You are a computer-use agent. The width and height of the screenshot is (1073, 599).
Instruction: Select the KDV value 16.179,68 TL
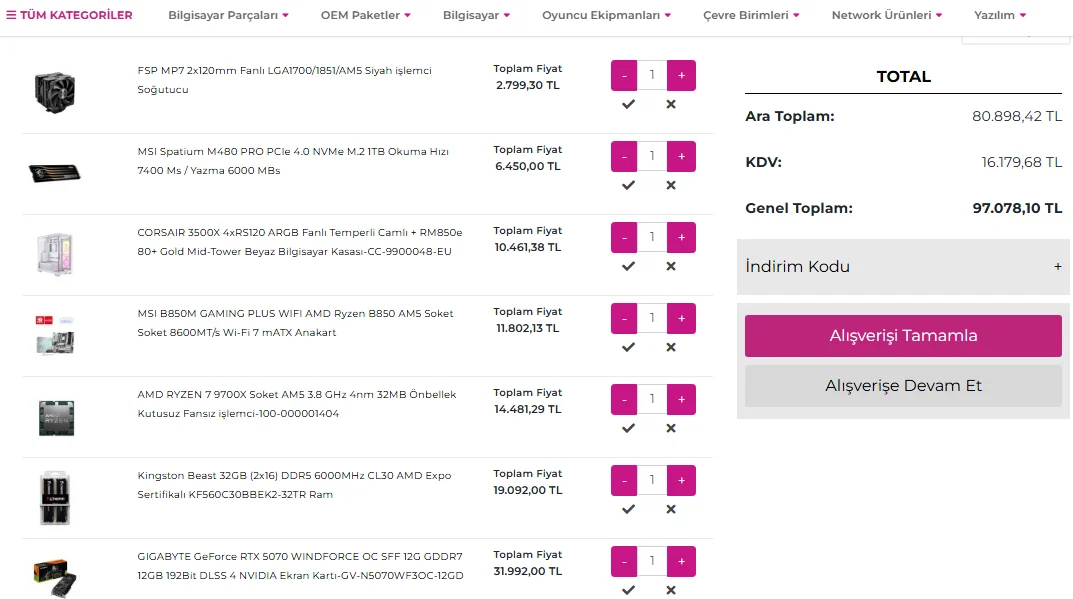[1022, 162]
